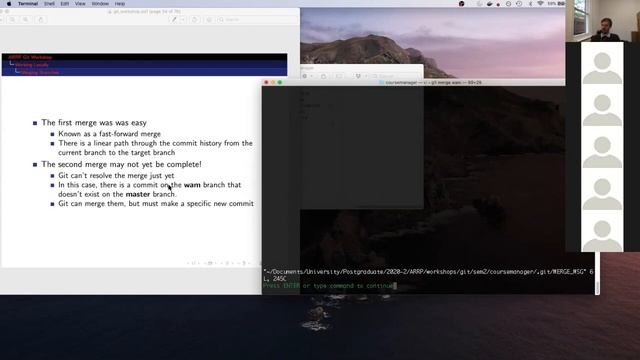Click the Bluetooth icon in menu bar
The width and height of the screenshot is (640, 360).
pyautogui.click(x=530, y=4)
